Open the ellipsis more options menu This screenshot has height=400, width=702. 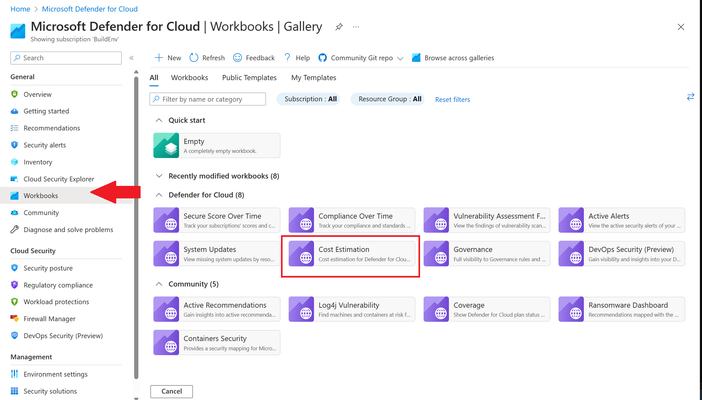[356, 27]
